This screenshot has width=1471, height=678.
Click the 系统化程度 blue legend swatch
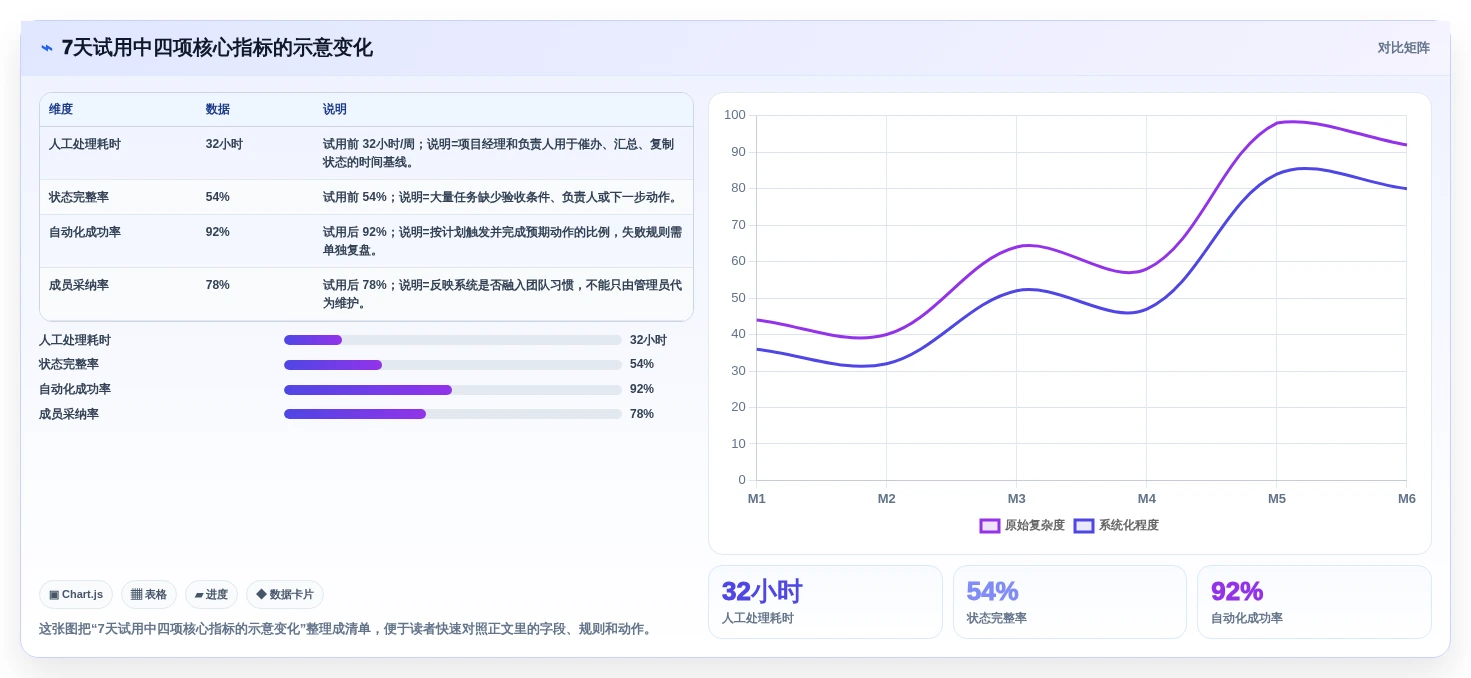[1084, 526]
